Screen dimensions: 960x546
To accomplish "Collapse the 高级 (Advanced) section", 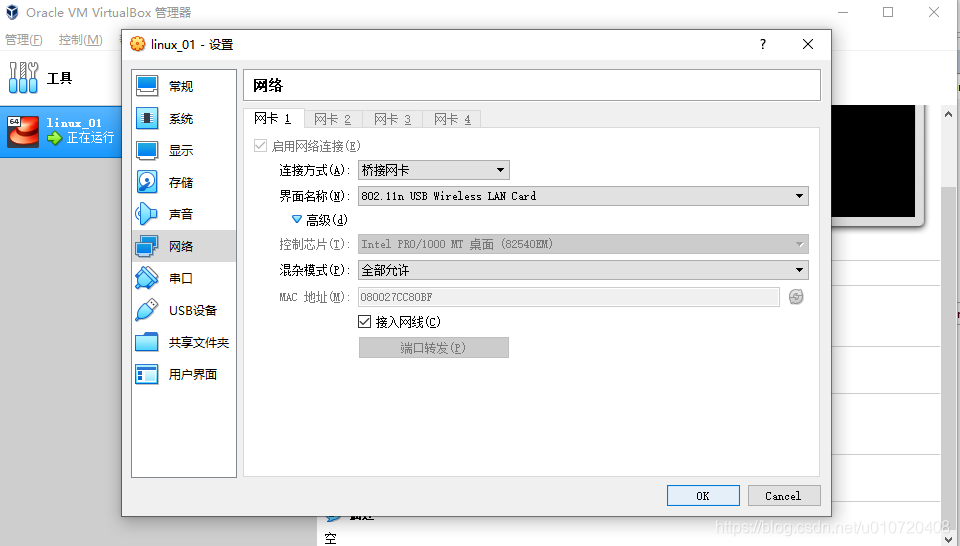I will (x=297, y=219).
